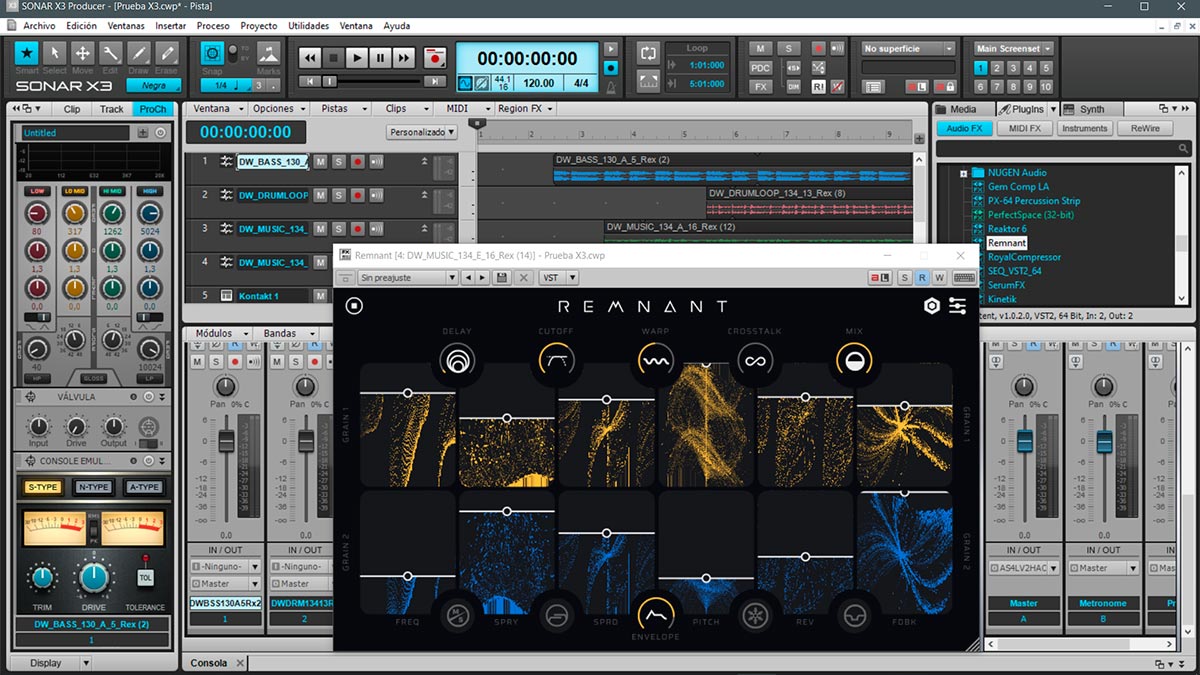1200x675 pixels.
Task: Open the Proyecto menu
Action: pyautogui.click(x=259, y=26)
